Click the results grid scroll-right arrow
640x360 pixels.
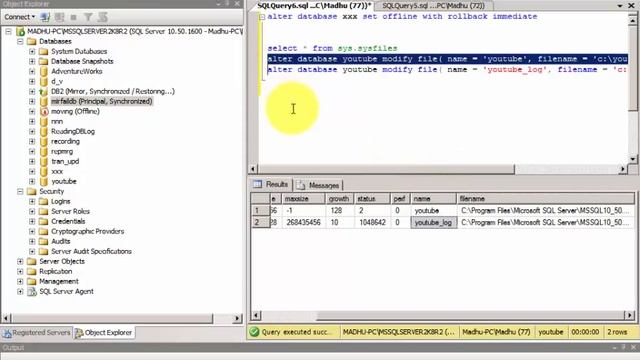(x=630, y=315)
